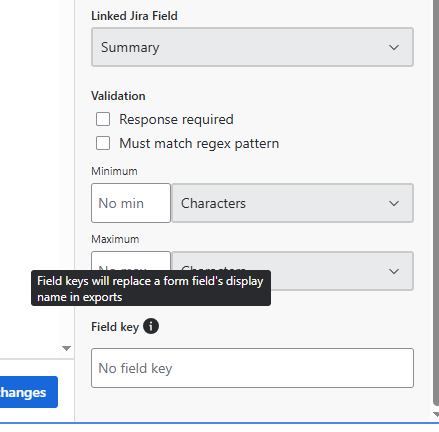The width and height of the screenshot is (439, 432).
Task: Click the left panel scroll down arrow
Action: pyautogui.click(x=66, y=348)
